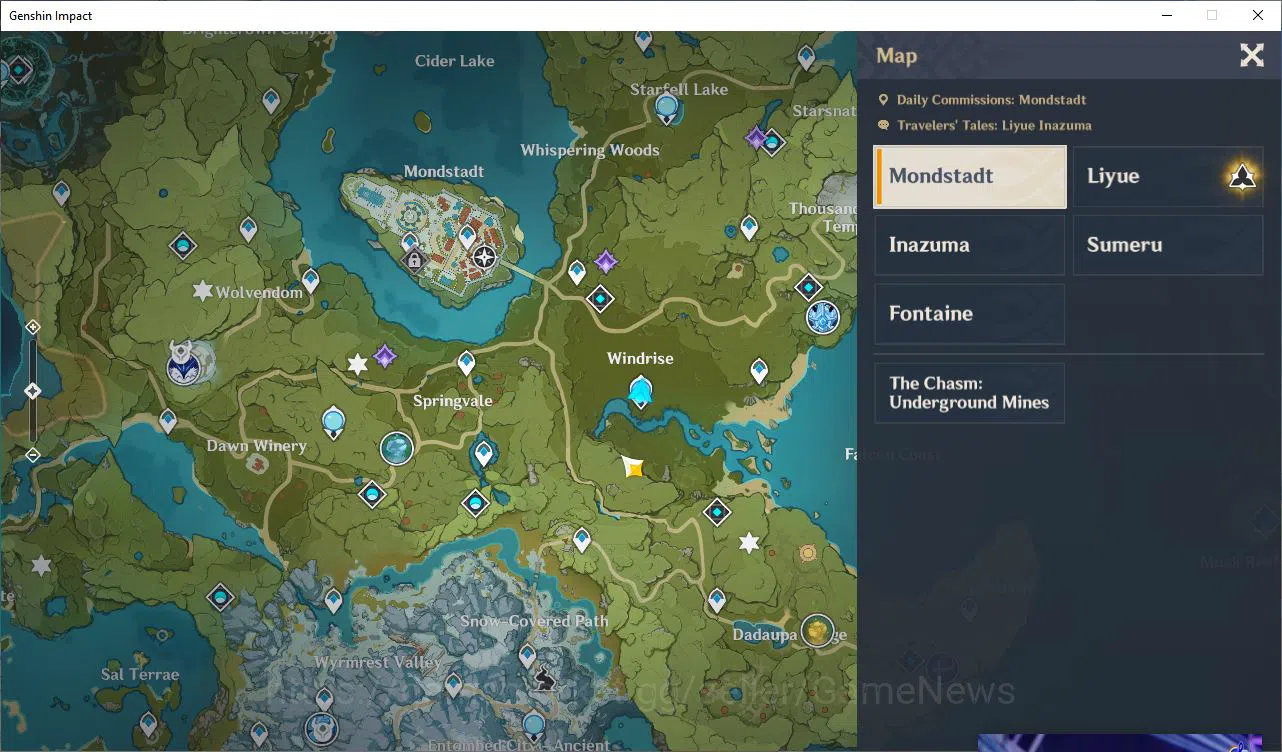Click the Springvale map label
The width and height of the screenshot is (1282, 752).
point(453,401)
